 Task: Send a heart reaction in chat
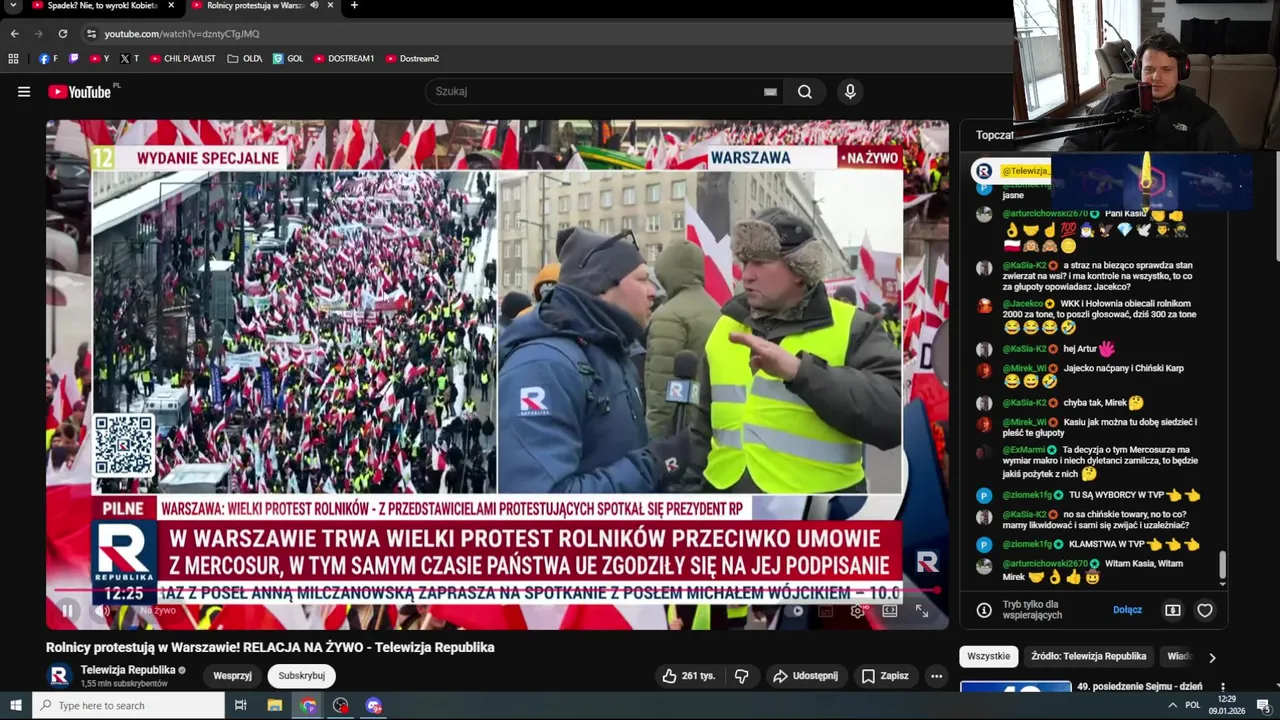1205,610
